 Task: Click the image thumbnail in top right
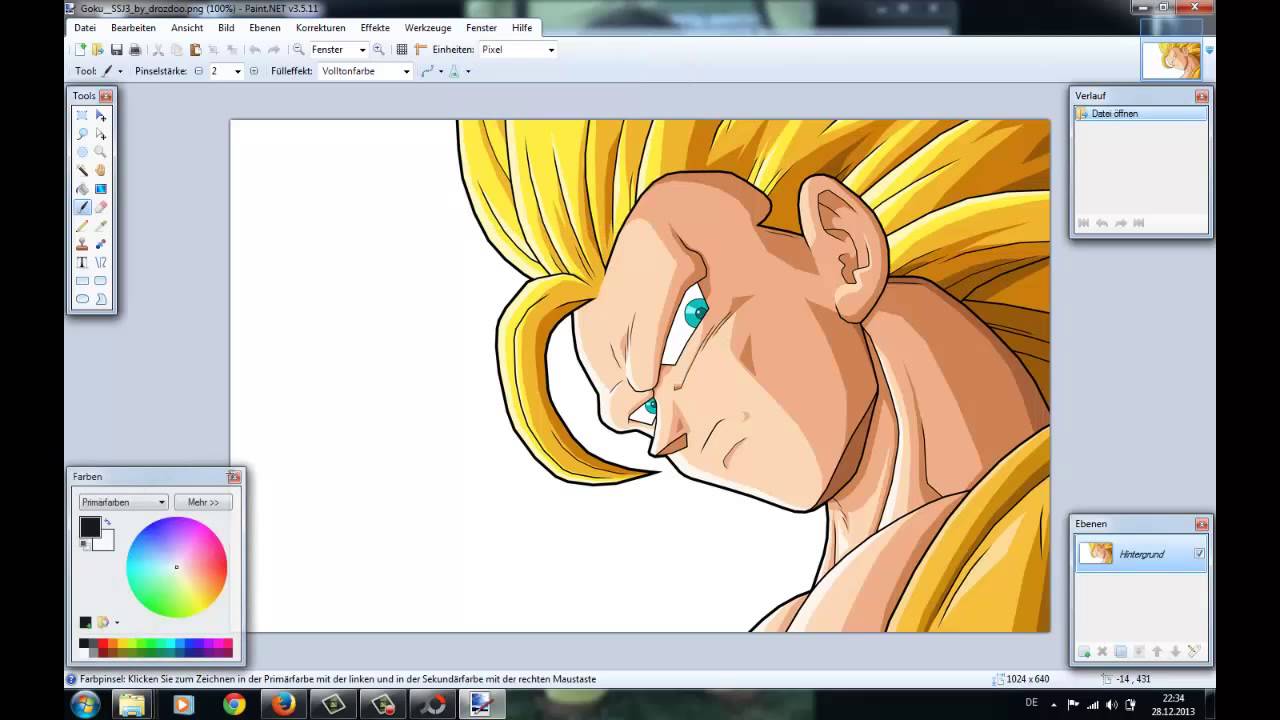click(1171, 61)
